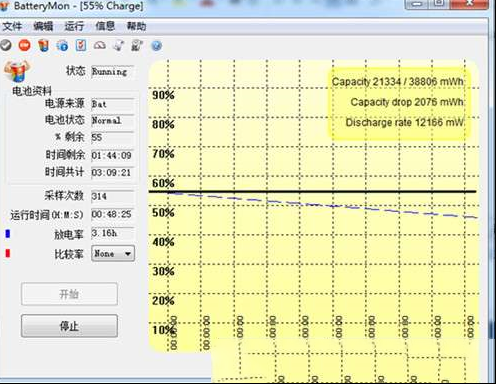
Task: Click the light bulb toolbar icon
Action: [x=119, y=46]
